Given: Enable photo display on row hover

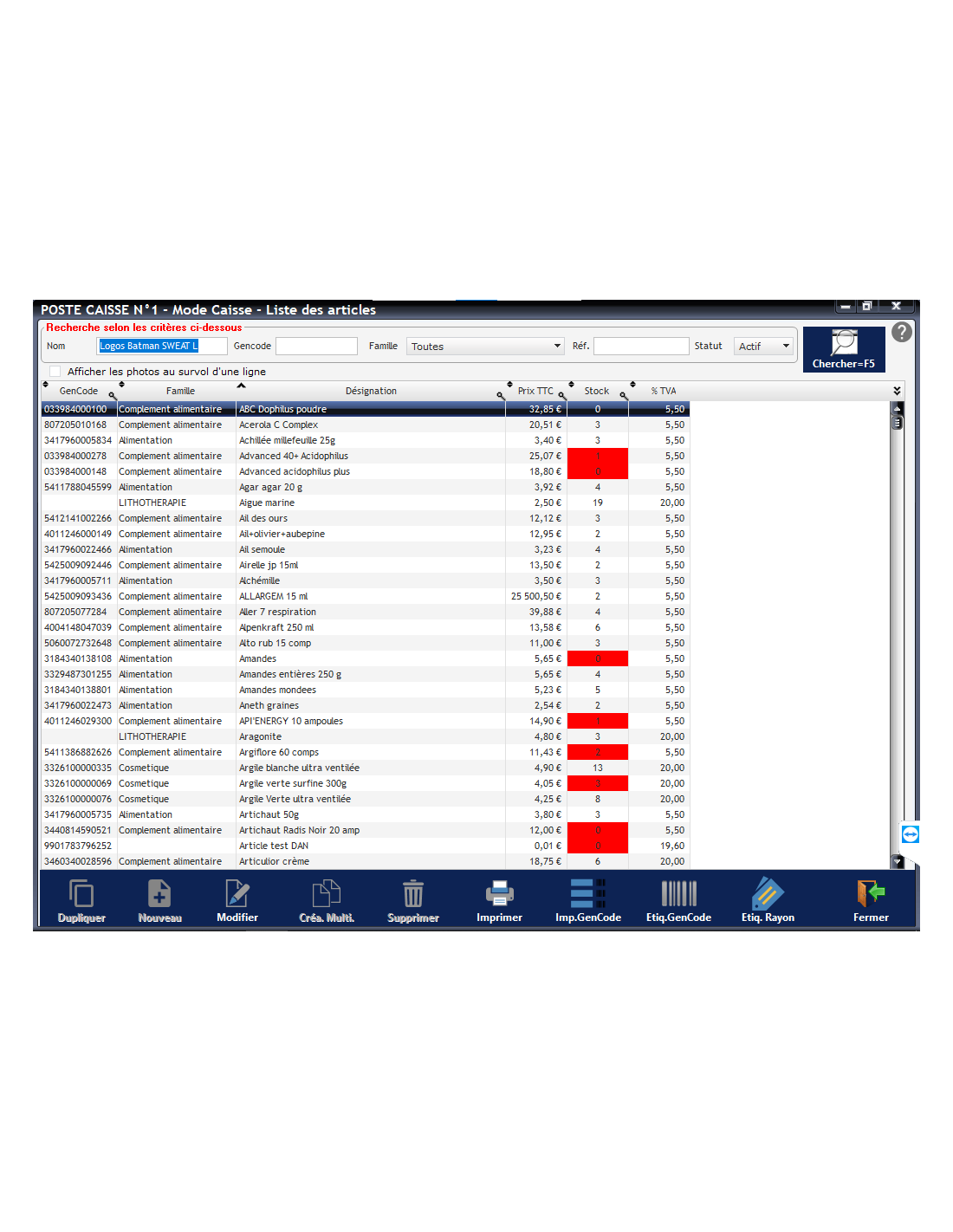Looking at the screenshot, I should tap(55, 372).
